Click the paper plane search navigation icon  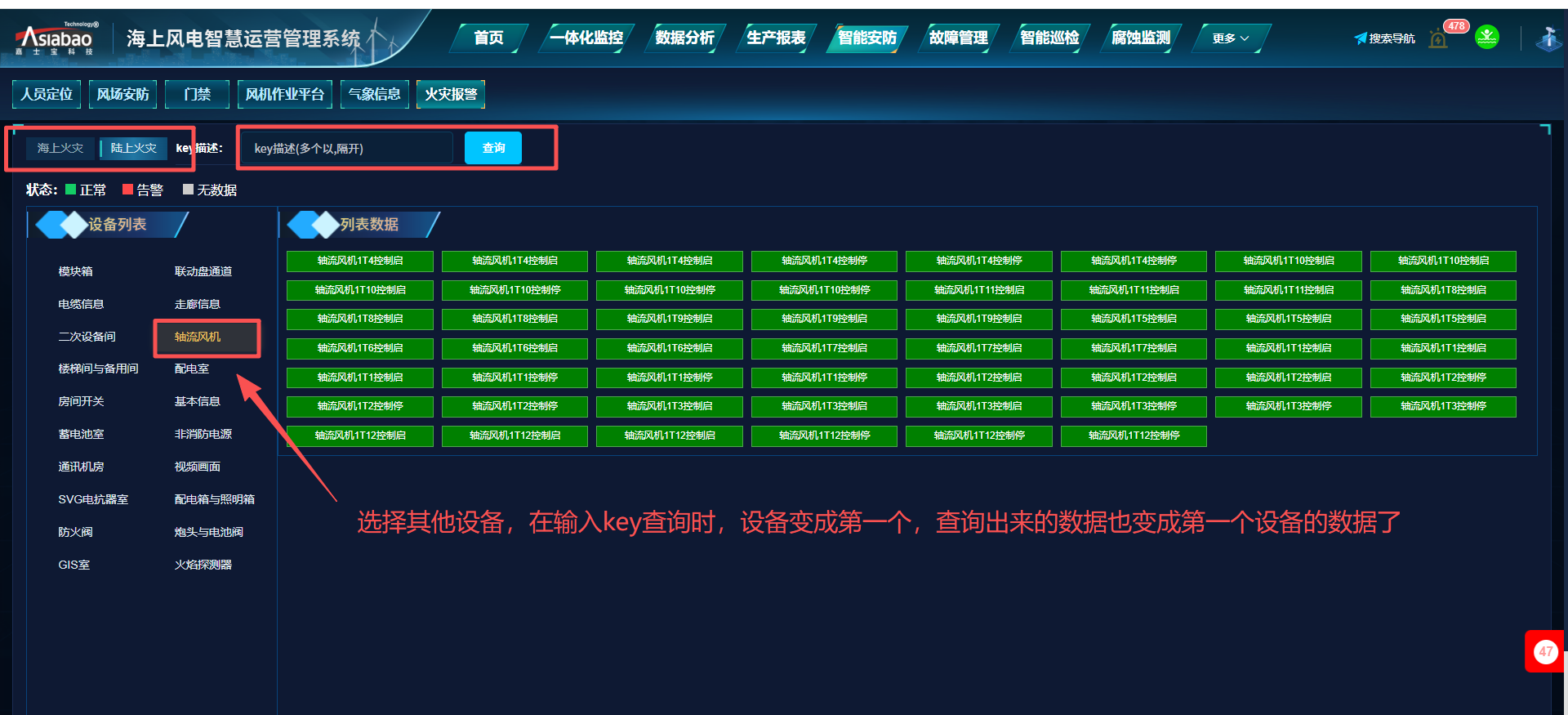click(1361, 38)
